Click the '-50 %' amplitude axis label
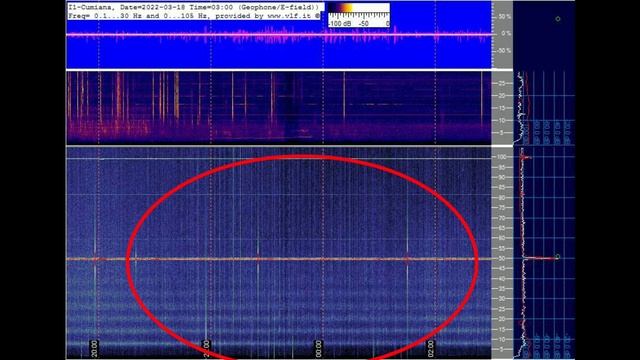 coord(504,51)
